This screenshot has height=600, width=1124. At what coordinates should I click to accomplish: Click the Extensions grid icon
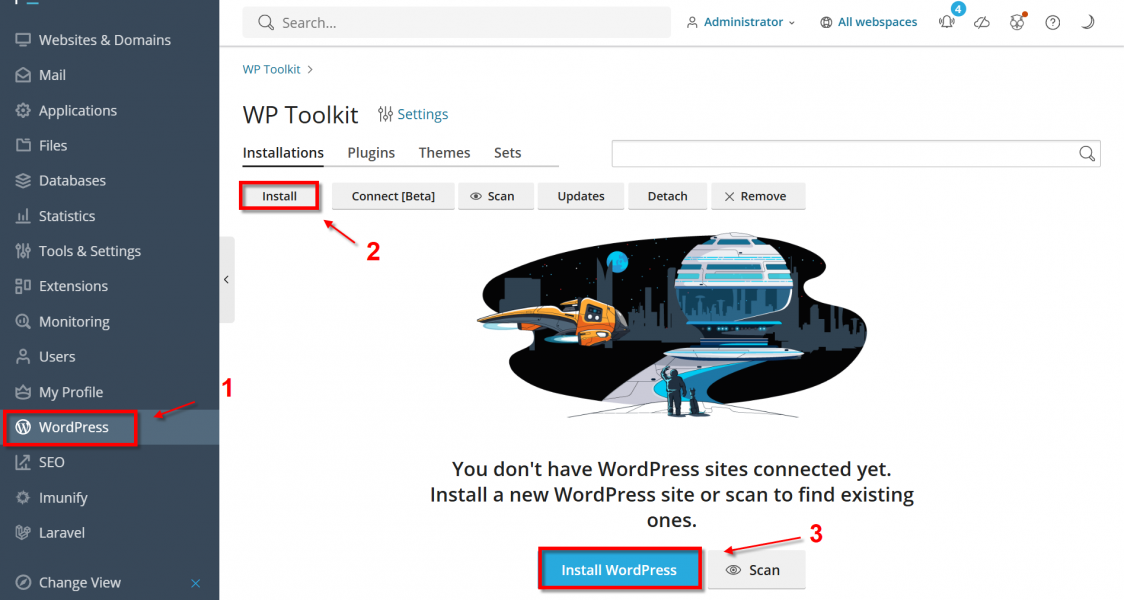tap(23, 286)
